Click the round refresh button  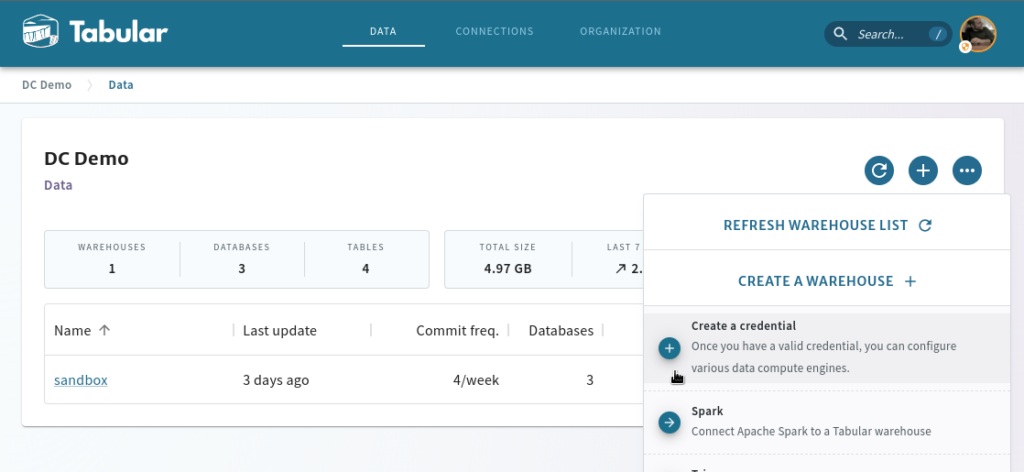click(x=879, y=170)
